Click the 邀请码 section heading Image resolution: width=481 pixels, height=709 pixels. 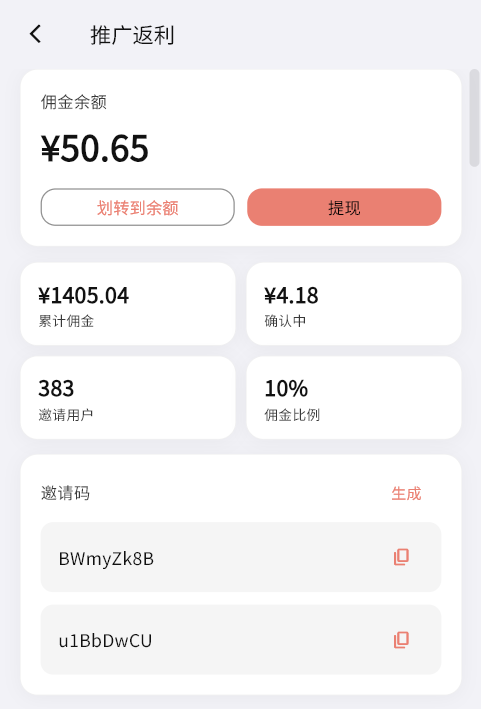click(66, 493)
